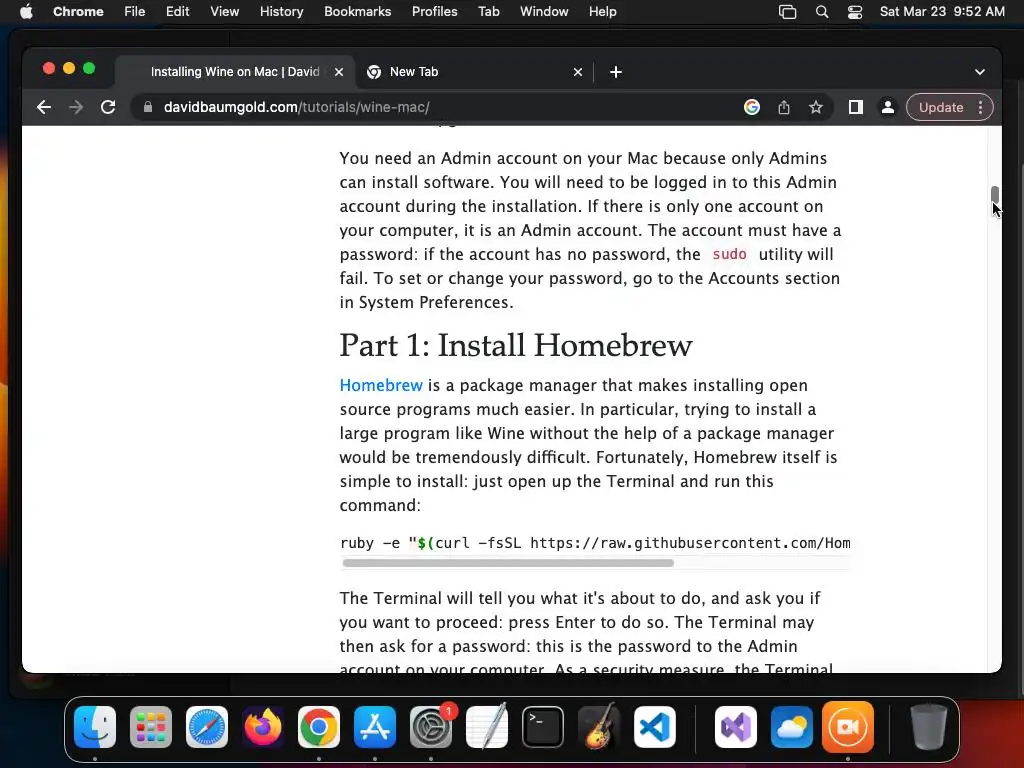1024x768 pixels.
Task: Launch Terminal from the Dock
Action: [543, 727]
